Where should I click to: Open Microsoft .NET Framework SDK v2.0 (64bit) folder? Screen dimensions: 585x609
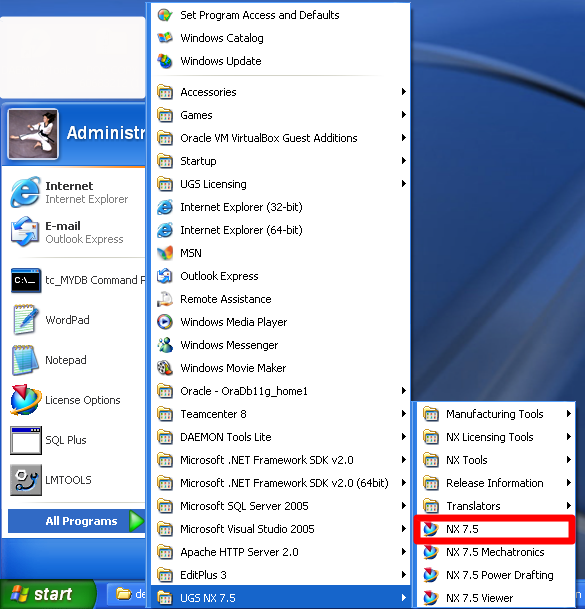pyautogui.click(x=280, y=483)
